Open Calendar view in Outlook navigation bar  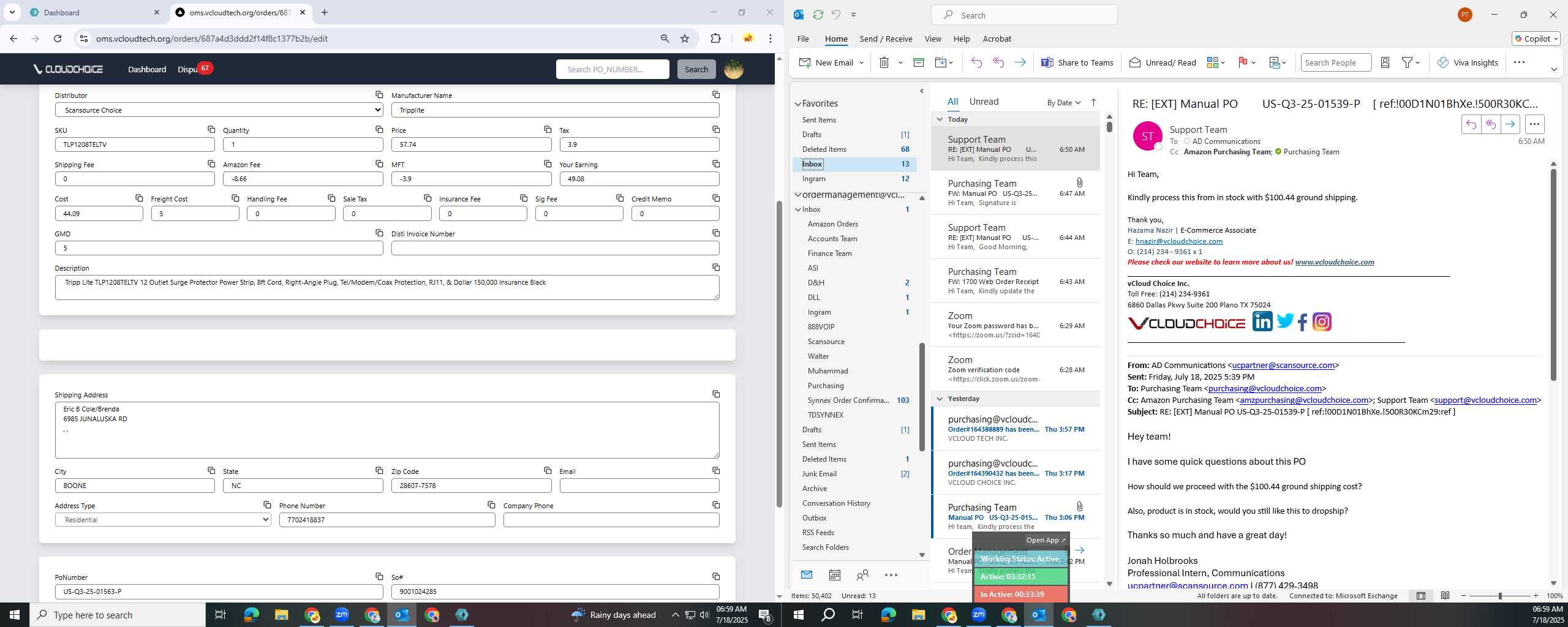point(834,574)
